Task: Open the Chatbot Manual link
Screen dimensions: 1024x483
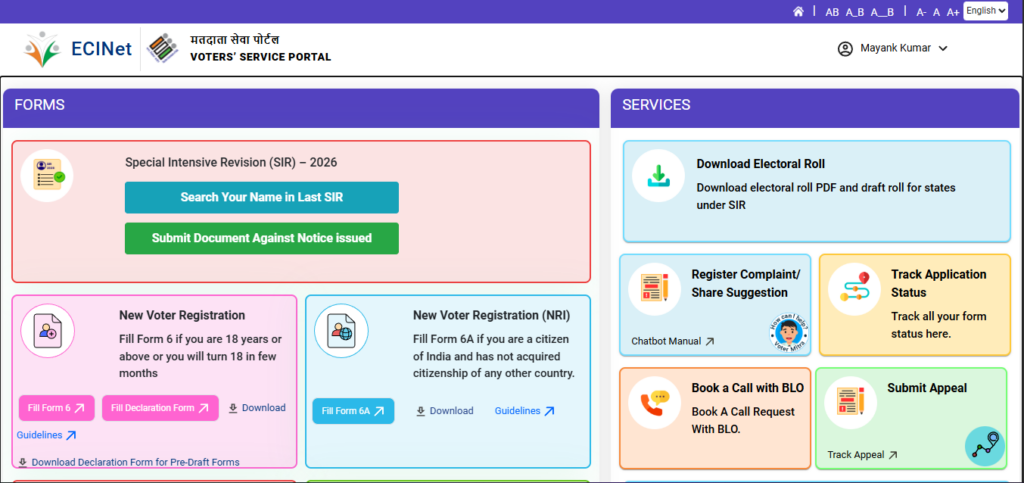Action: click(x=673, y=341)
